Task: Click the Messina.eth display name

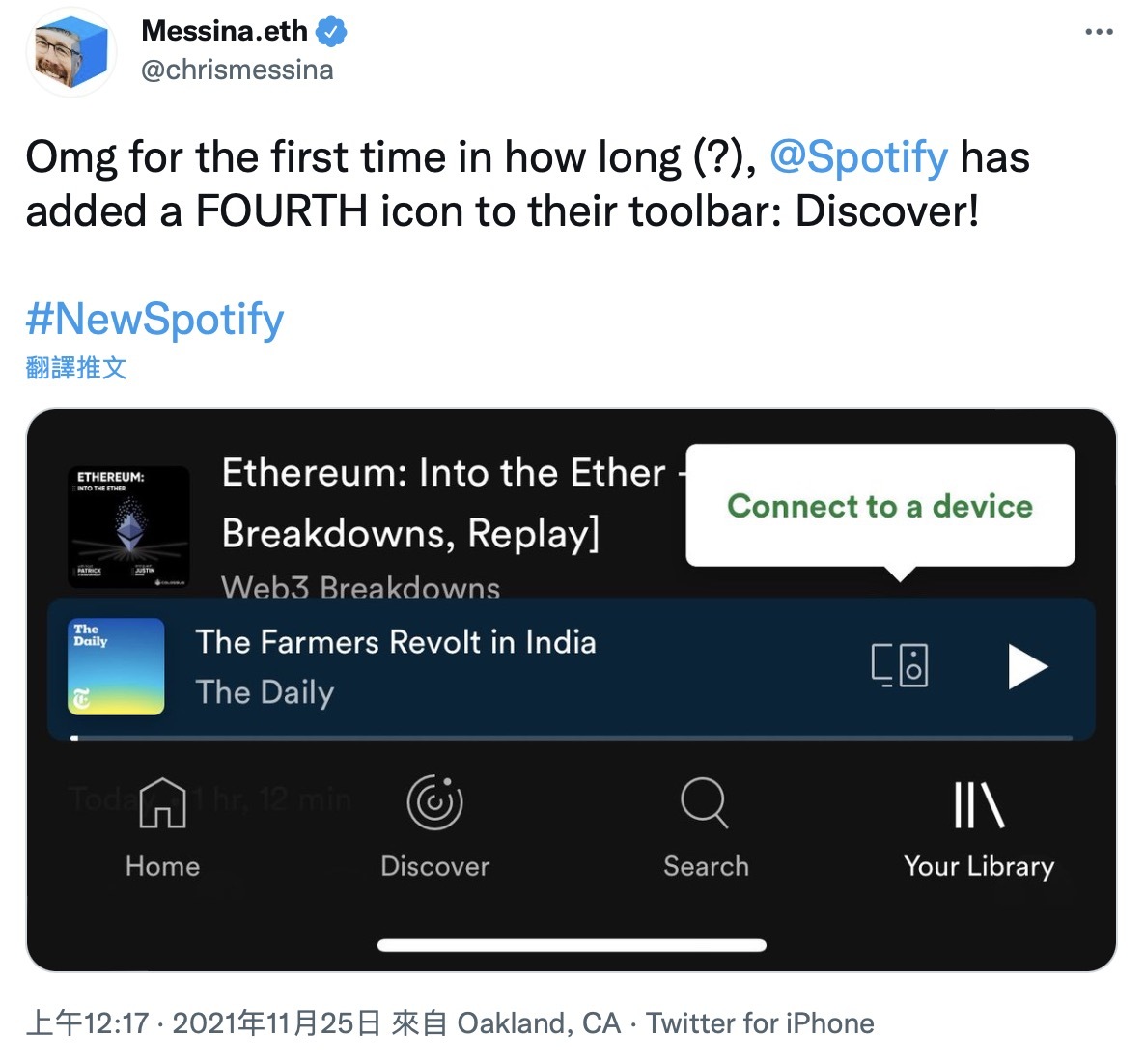Action: click(x=224, y=31)
